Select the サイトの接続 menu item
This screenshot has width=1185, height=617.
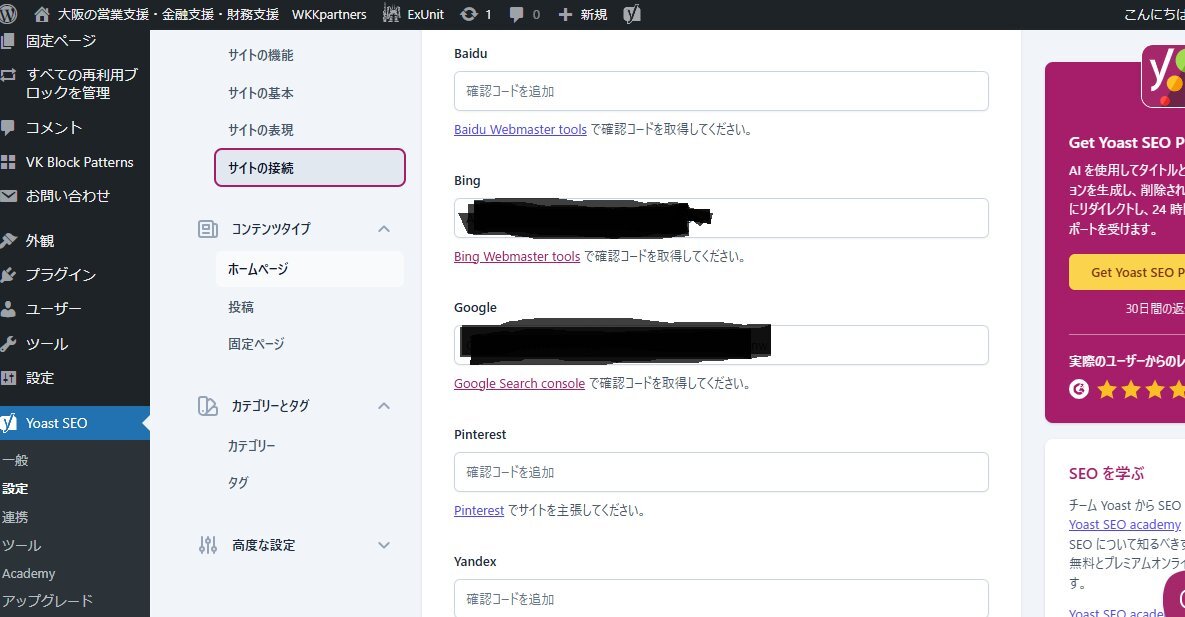coord(310,168)
